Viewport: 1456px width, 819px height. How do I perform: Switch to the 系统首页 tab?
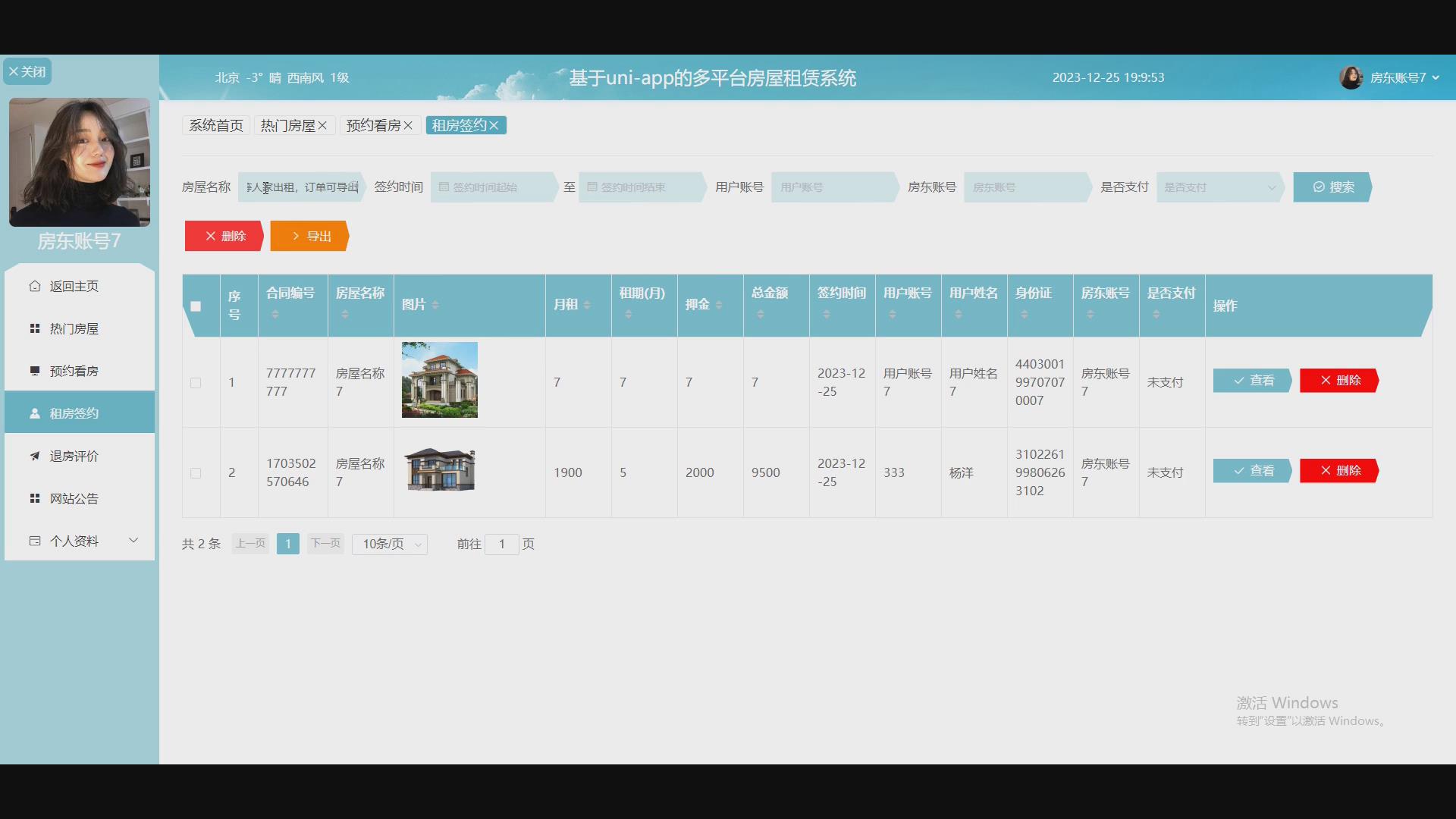point(216,126)
